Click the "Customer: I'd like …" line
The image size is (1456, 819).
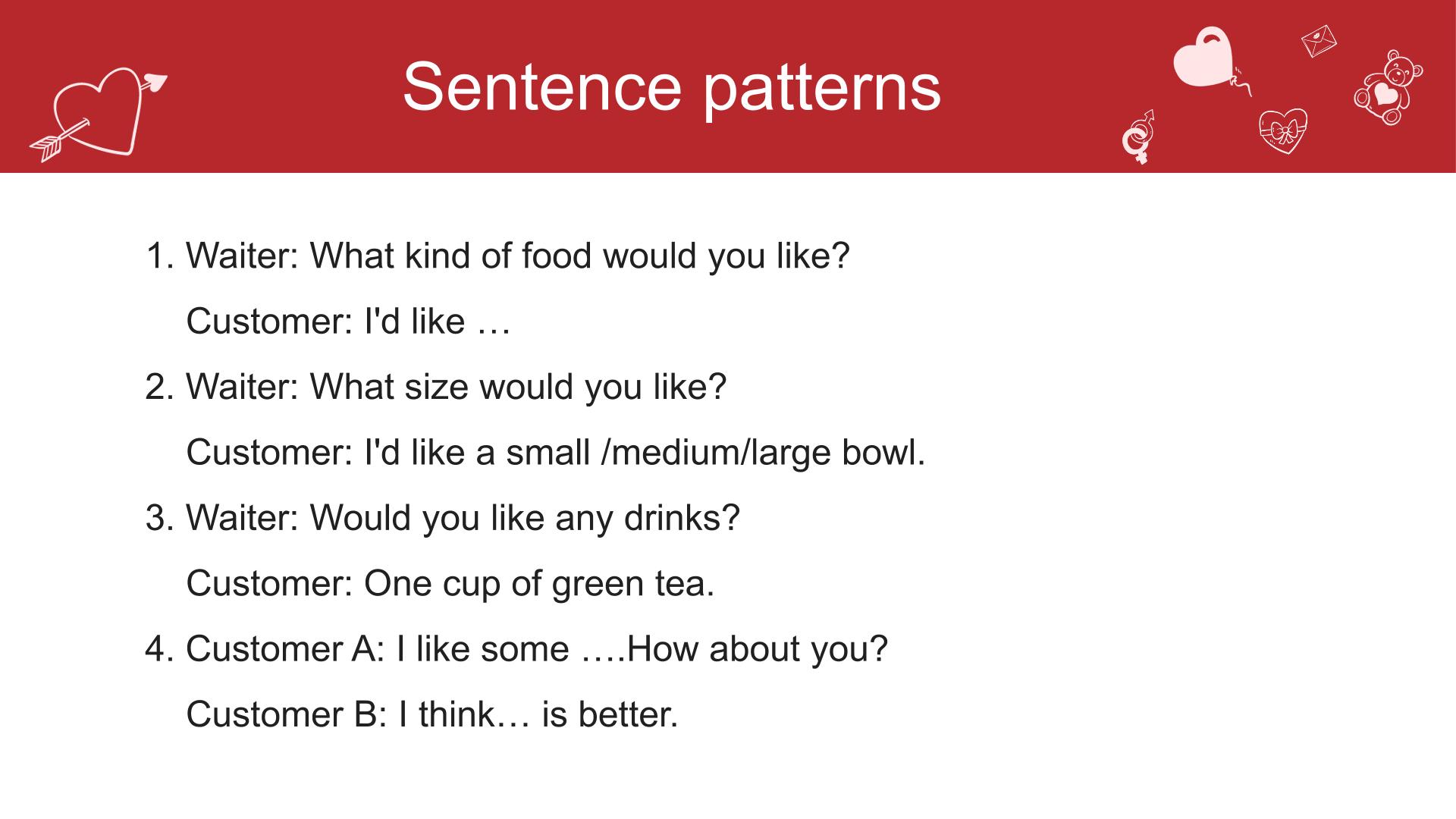(x=348, y=322)
